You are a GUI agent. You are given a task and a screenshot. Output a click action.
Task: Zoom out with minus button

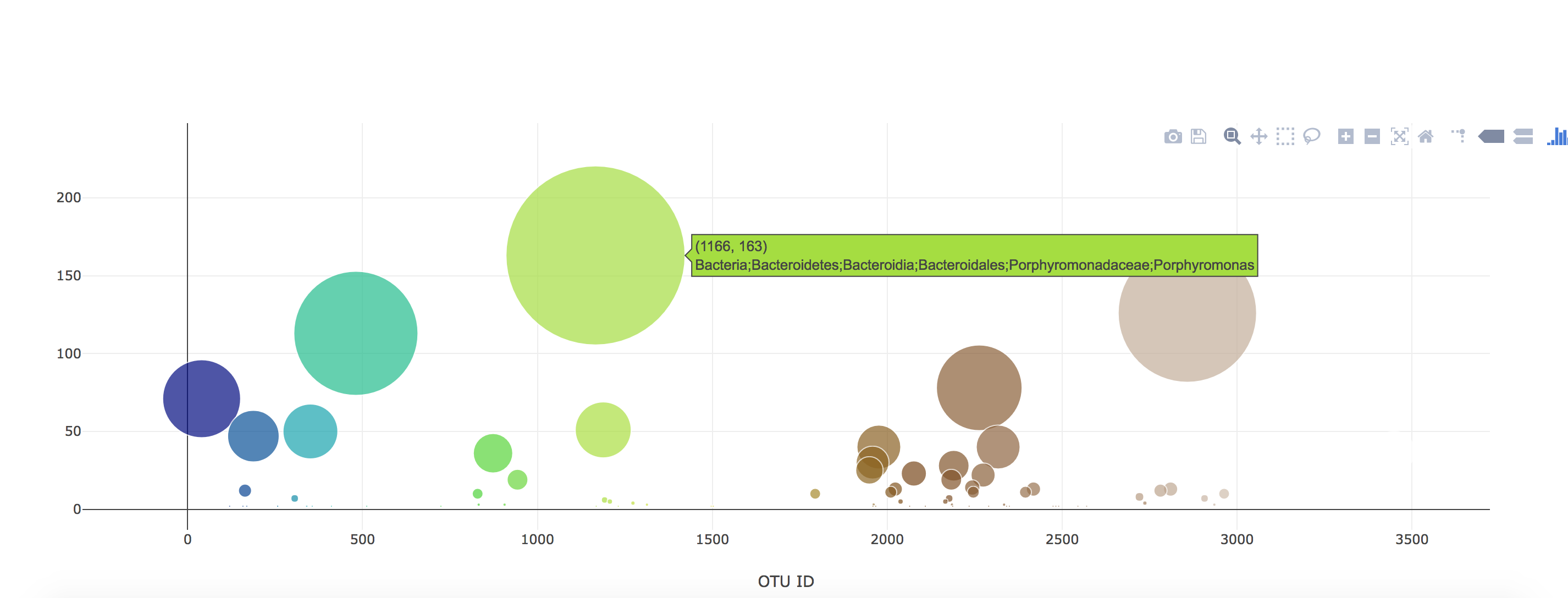[1372, 136]
